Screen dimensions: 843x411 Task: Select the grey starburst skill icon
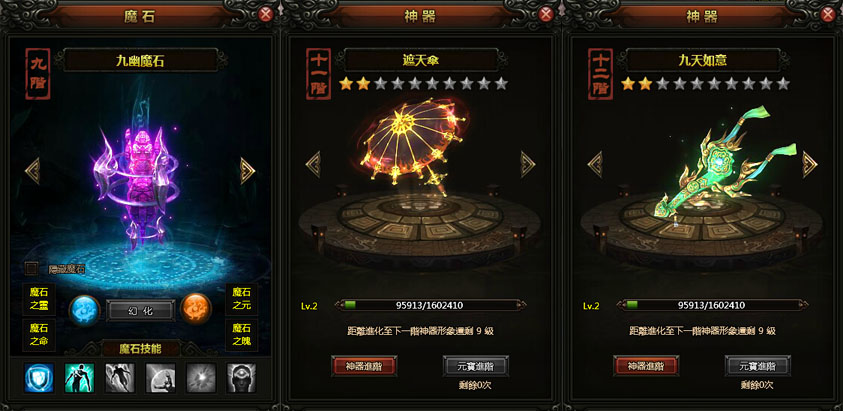point(201,378)
